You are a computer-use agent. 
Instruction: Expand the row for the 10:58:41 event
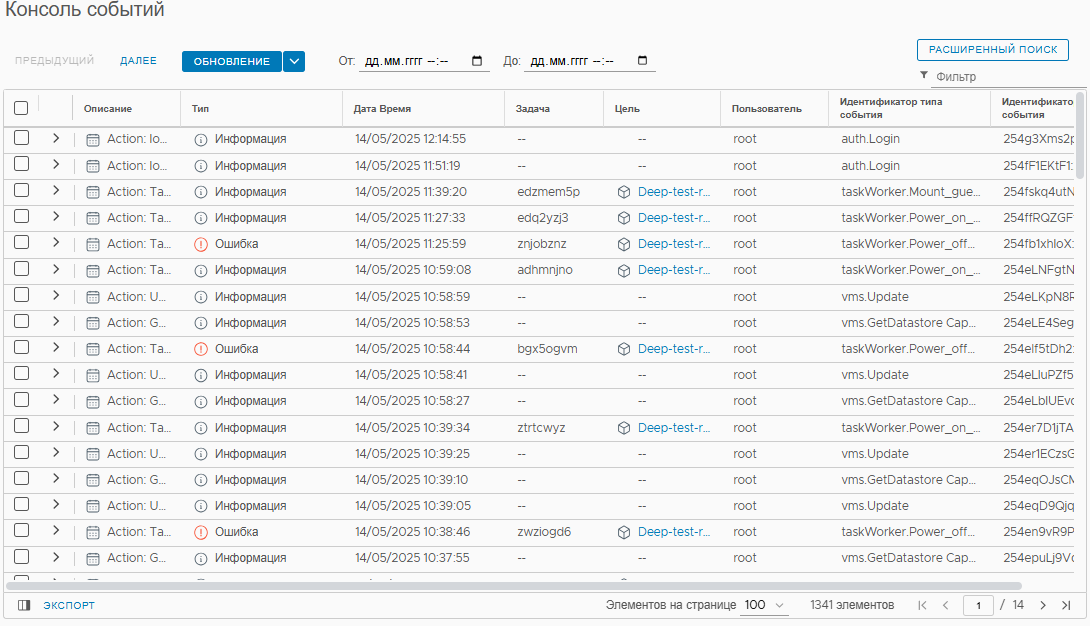coord(56,374)
